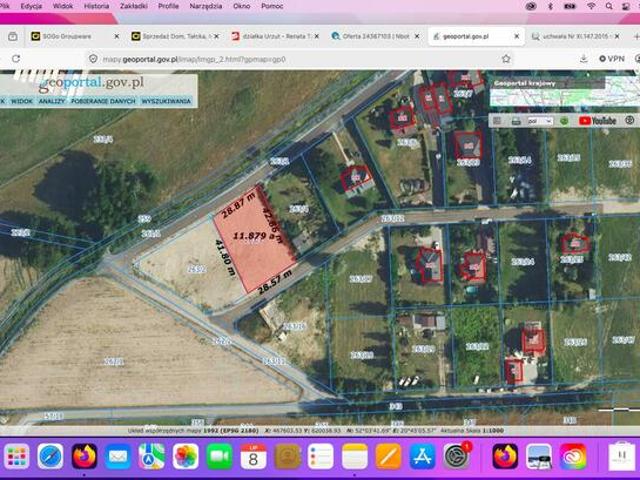Open the ANALIZY menu
This screenshot has width=640, height=480.
coord(52,101)
